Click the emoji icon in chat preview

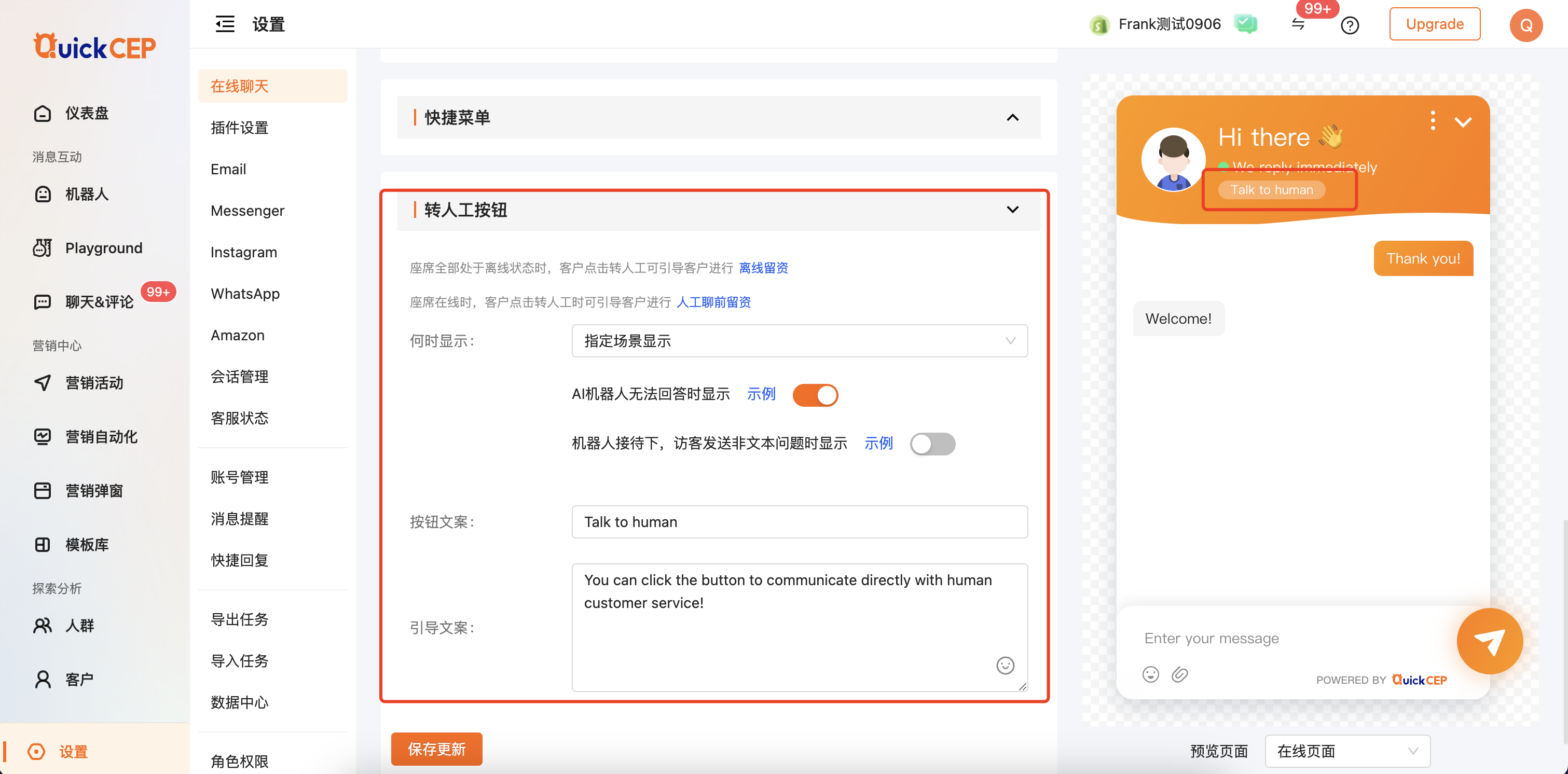(1150, 674)
